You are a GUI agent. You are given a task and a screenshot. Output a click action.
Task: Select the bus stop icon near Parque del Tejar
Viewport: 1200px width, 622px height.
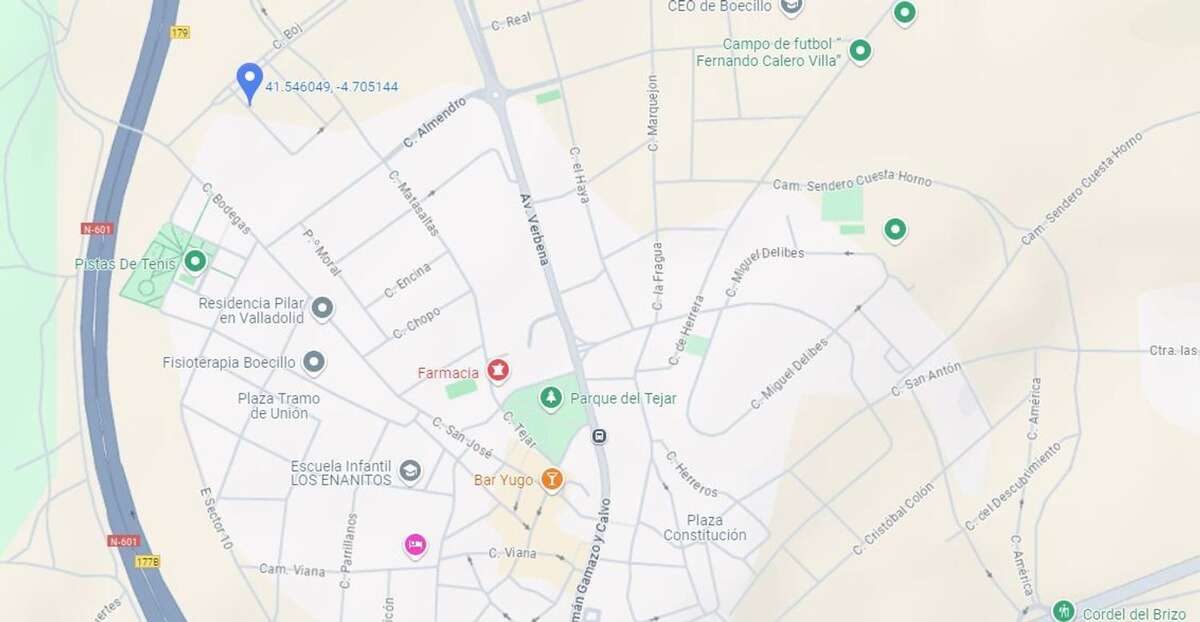599,436
